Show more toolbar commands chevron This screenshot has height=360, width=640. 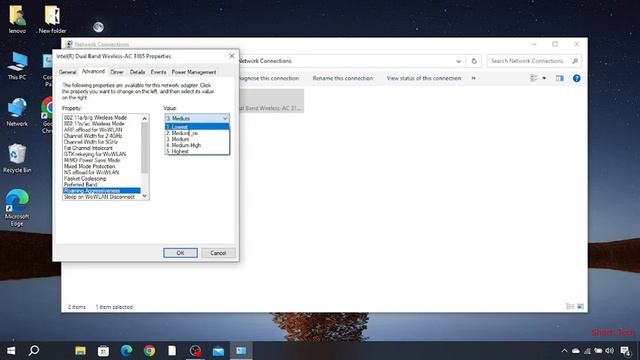(x=473, y=78)
